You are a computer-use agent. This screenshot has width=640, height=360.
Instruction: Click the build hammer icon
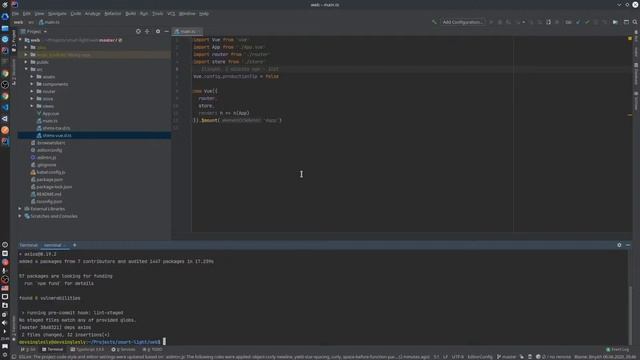434,22
